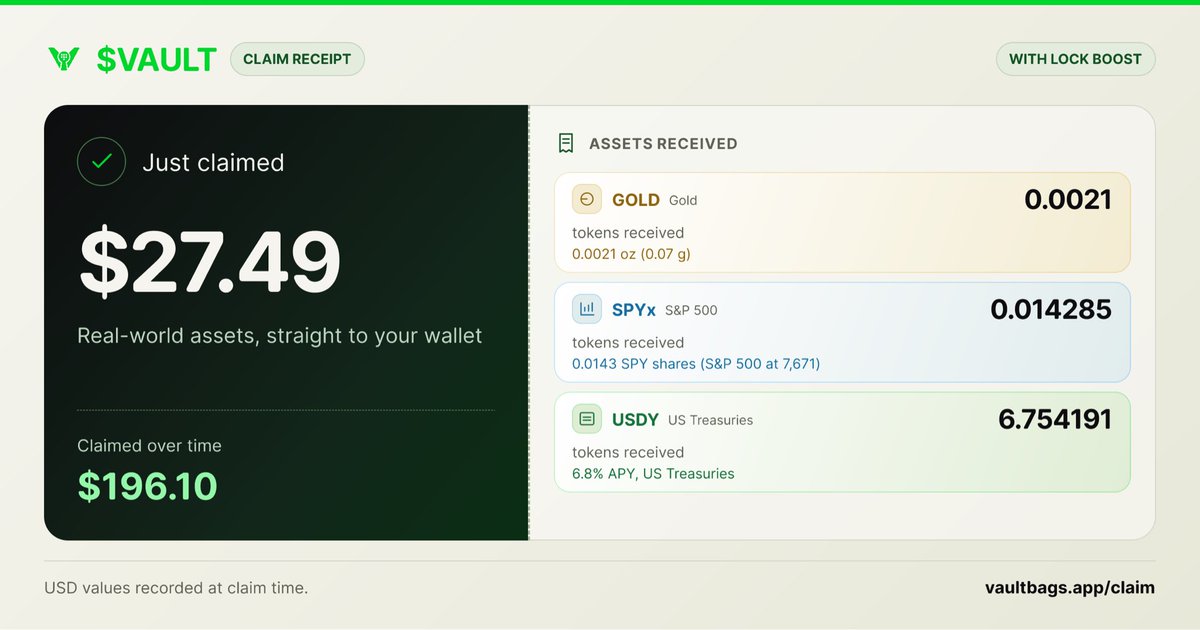The width and height of the screenshot is (1200, 630).
Task: Click the $VAULT brand name
Action: [x=156, y=60]
